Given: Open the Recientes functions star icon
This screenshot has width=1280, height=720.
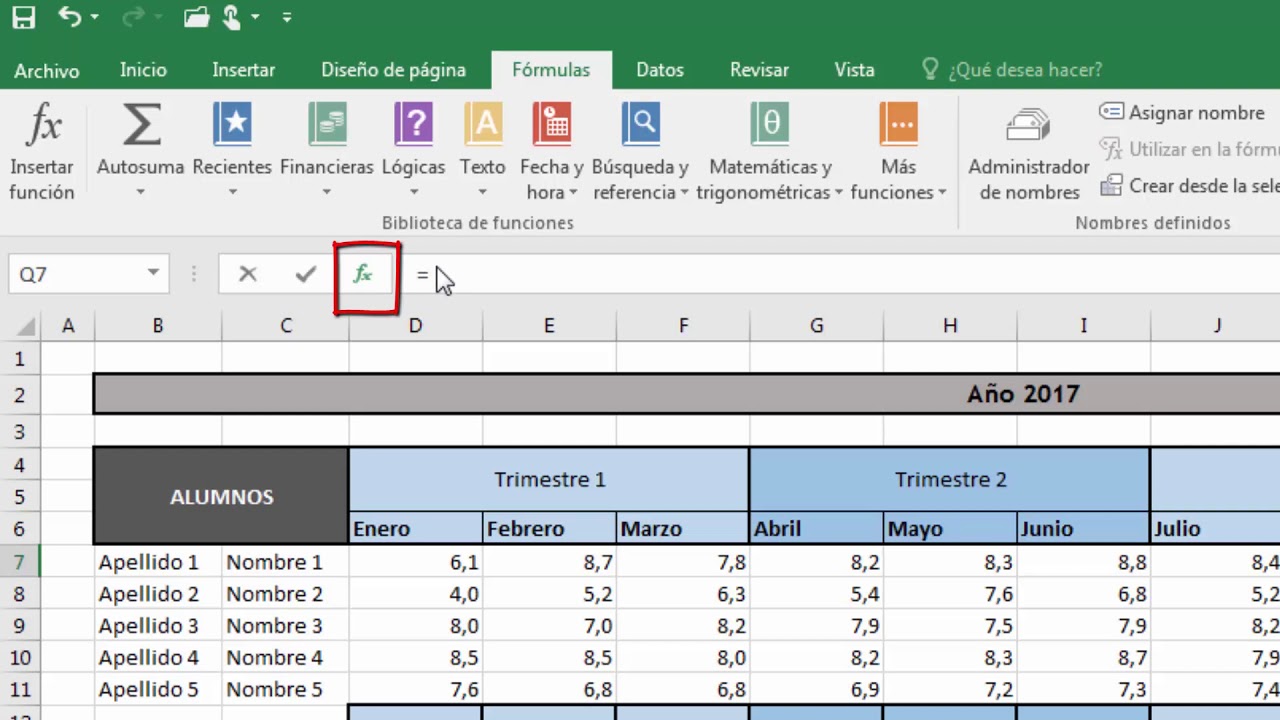Looking at the screenshot, I should [x=232, y=126].
